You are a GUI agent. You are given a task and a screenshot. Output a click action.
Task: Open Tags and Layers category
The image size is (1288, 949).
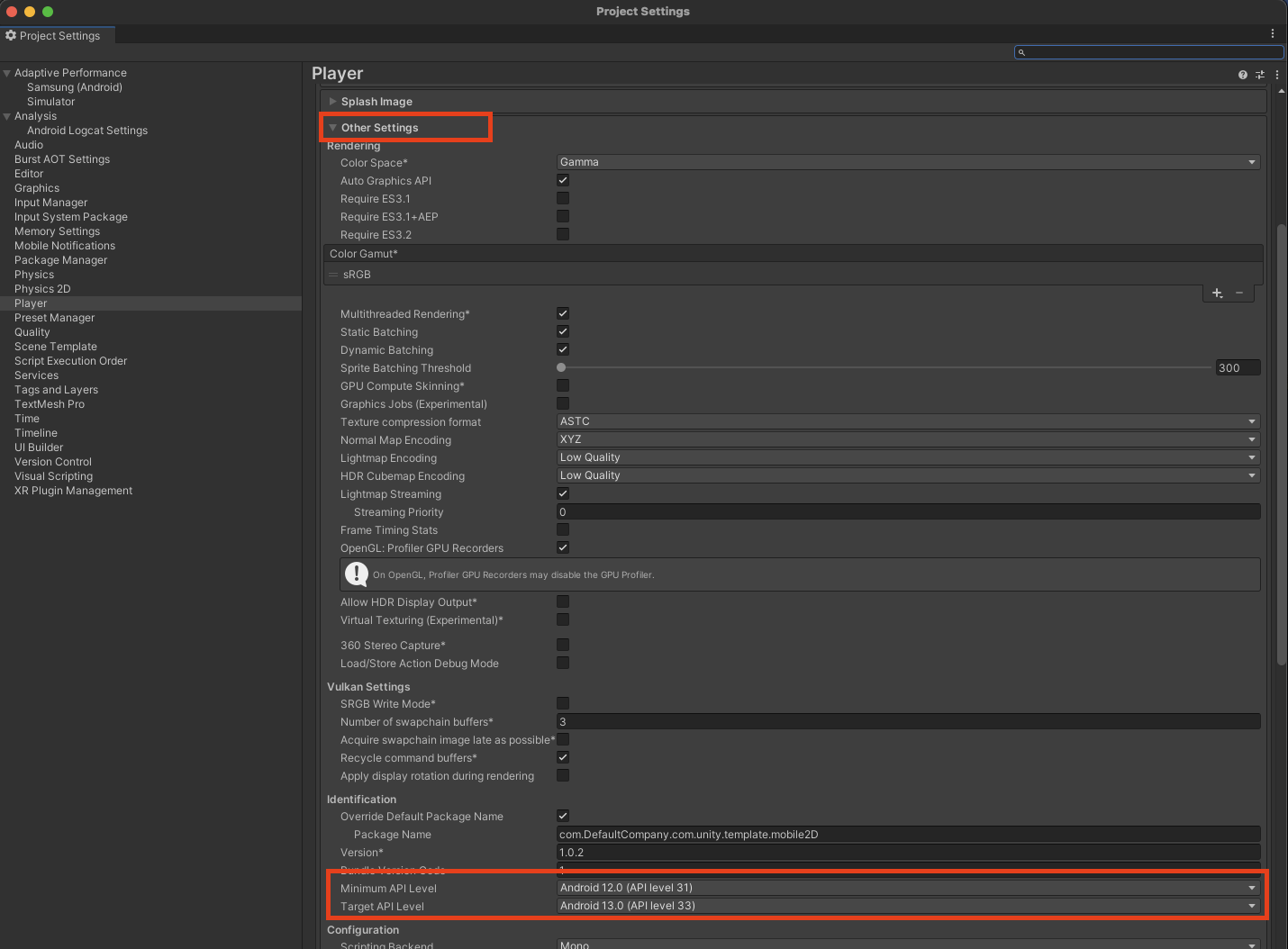pos(57,390)
